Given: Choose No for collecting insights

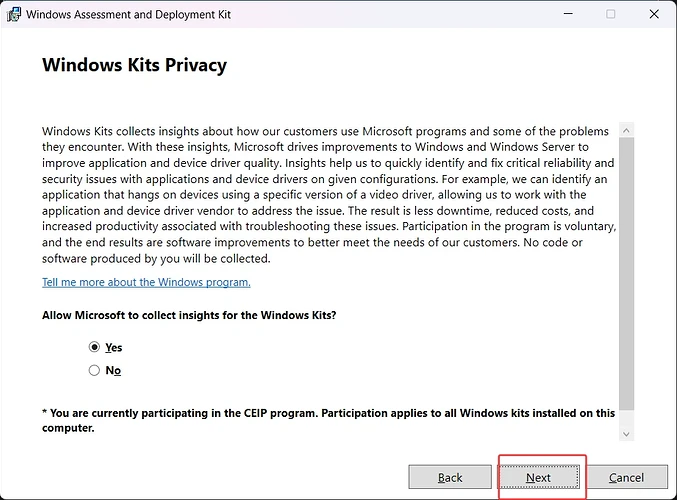Looking at the screenshot, I should point(95,370).
